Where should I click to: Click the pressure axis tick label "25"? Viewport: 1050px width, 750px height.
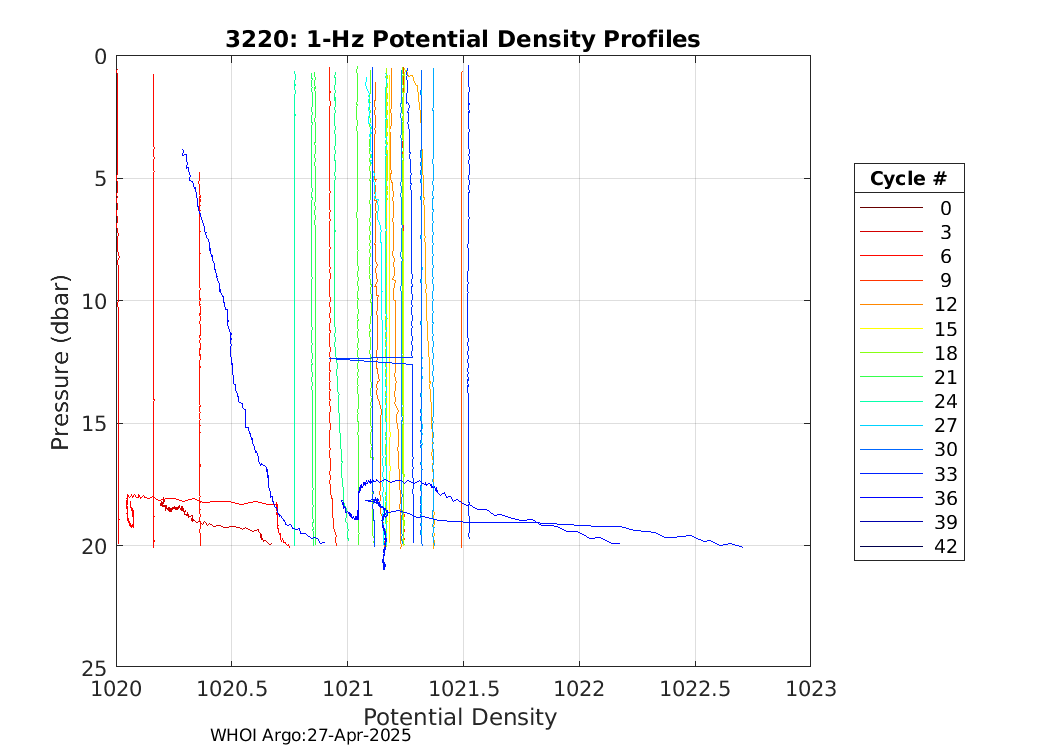click(x=94, y=668)
